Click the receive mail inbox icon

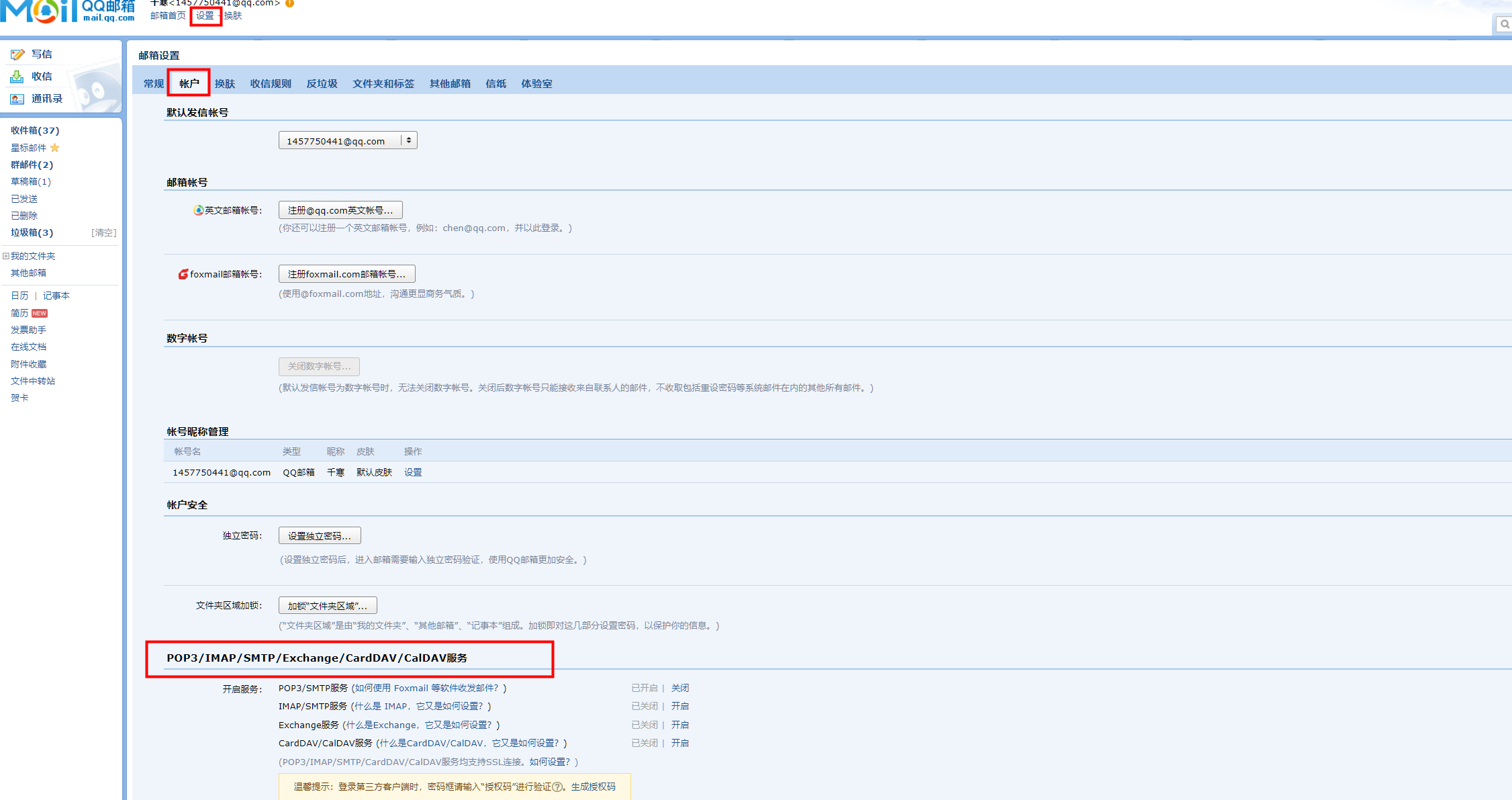click(17, 77)
